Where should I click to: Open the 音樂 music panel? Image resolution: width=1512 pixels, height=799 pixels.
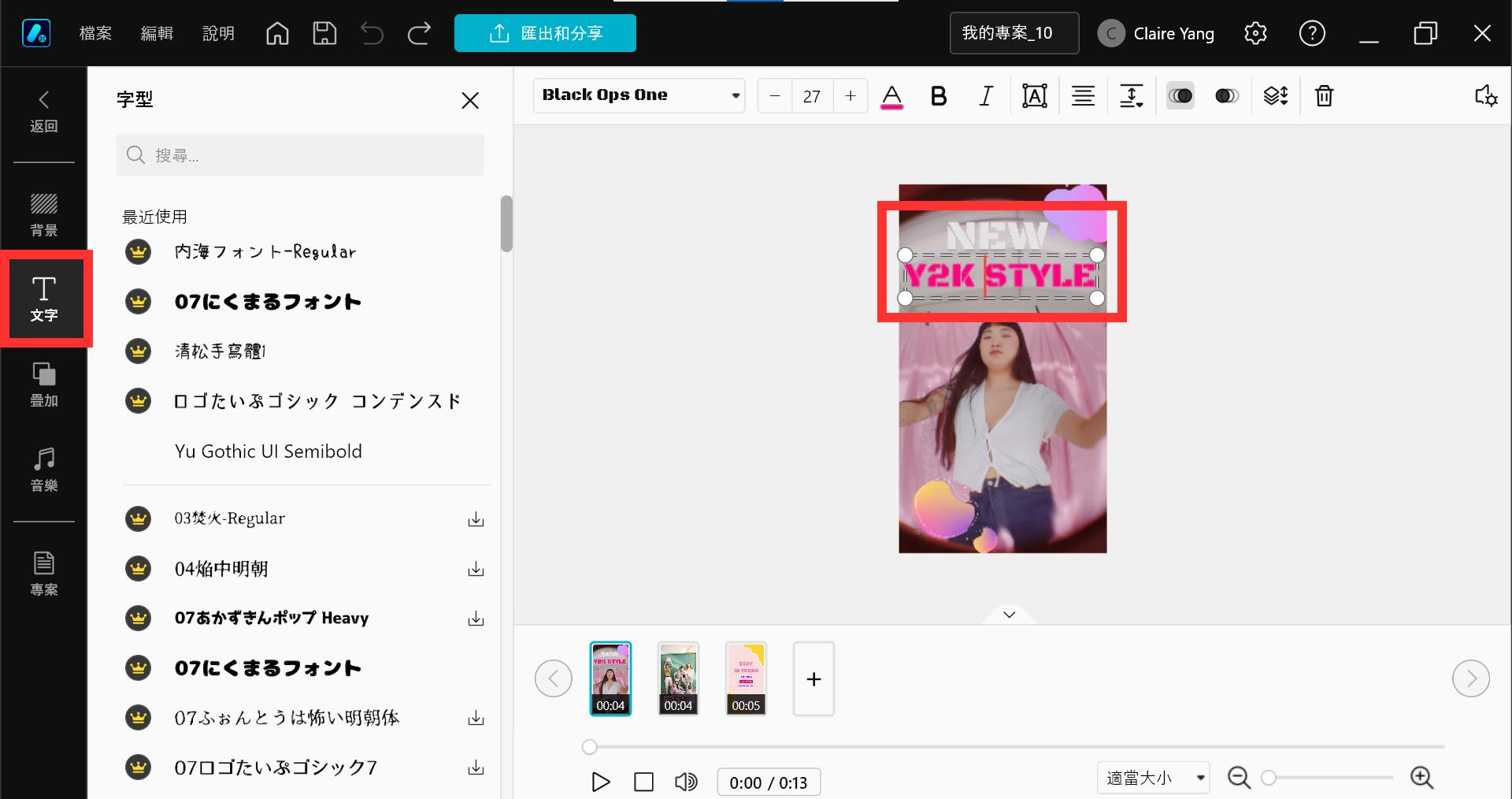click(44, 469)
